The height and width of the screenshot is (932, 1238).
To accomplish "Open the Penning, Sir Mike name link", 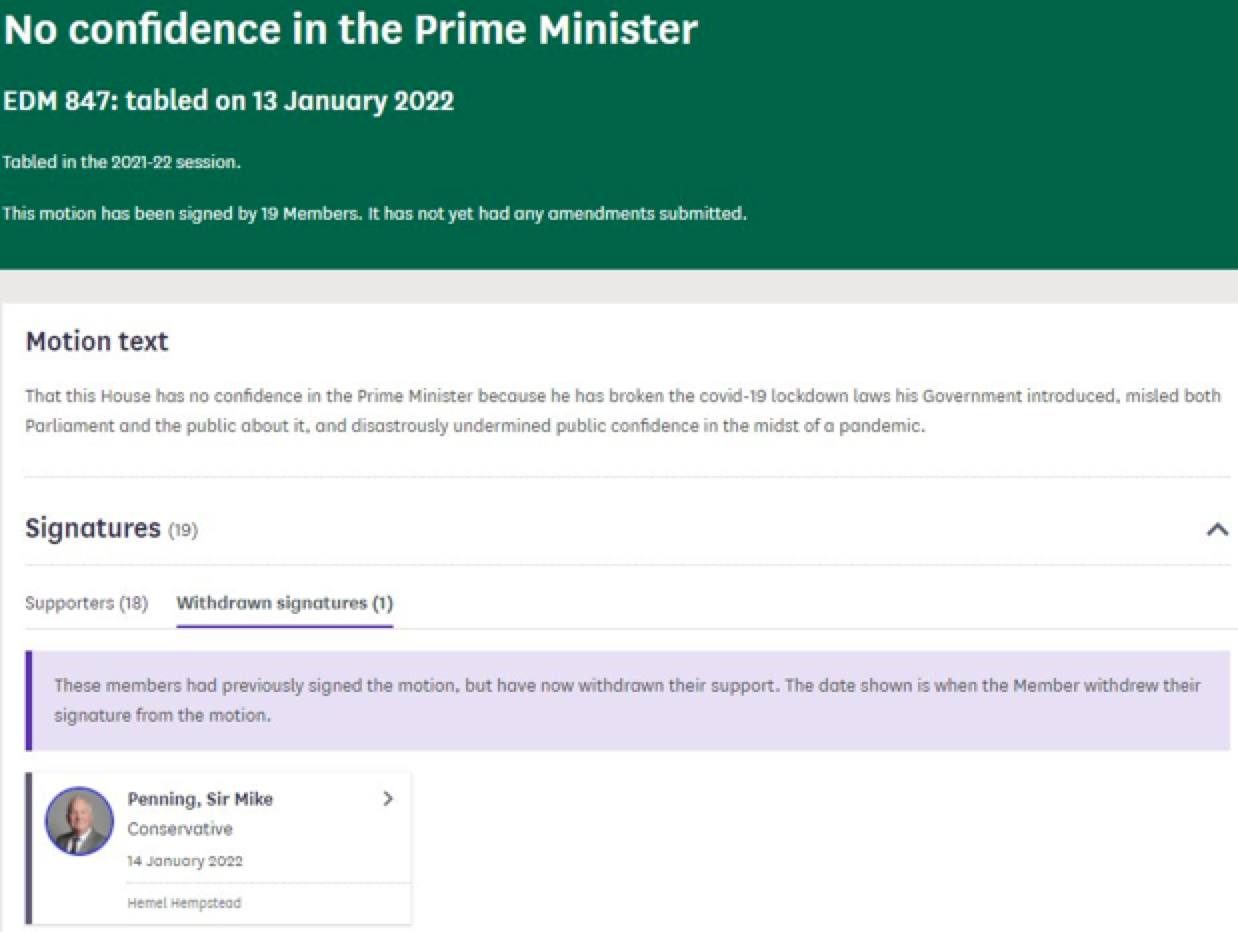I will (x=200, y=799).
